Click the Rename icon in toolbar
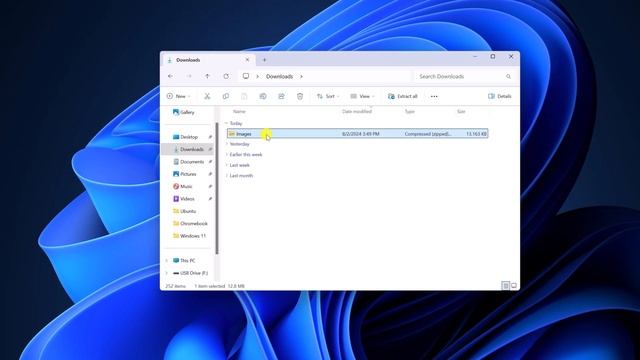Screen dimensions: 640x360 point(263,96)
